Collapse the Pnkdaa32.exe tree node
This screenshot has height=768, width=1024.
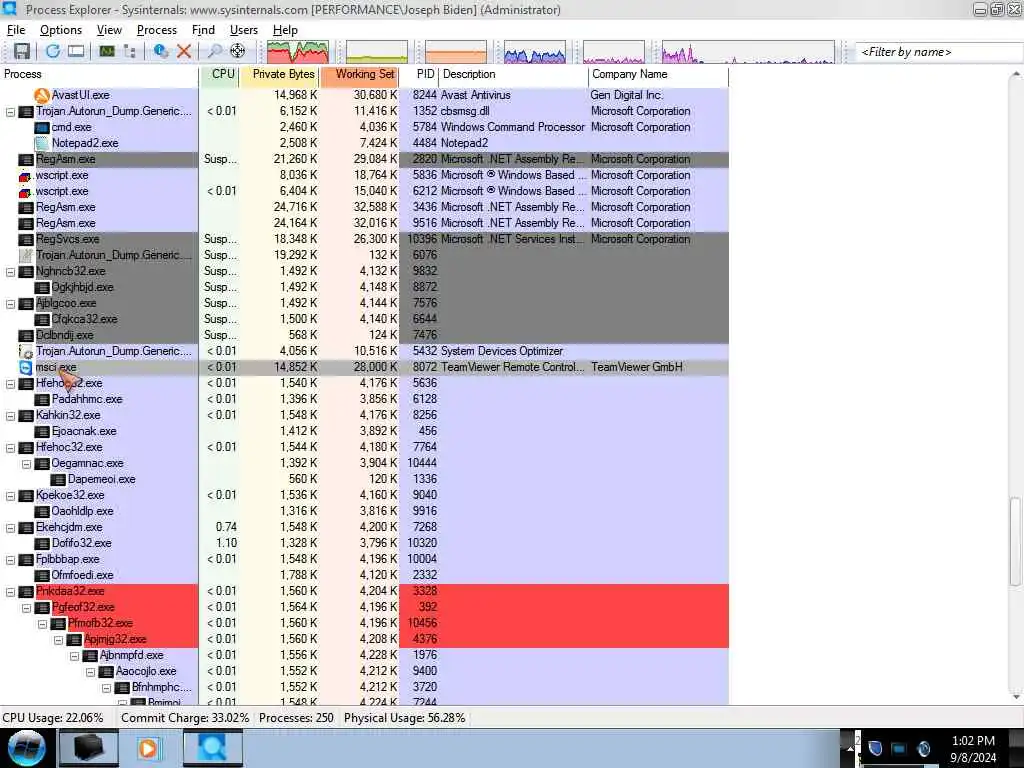[10, 592]
